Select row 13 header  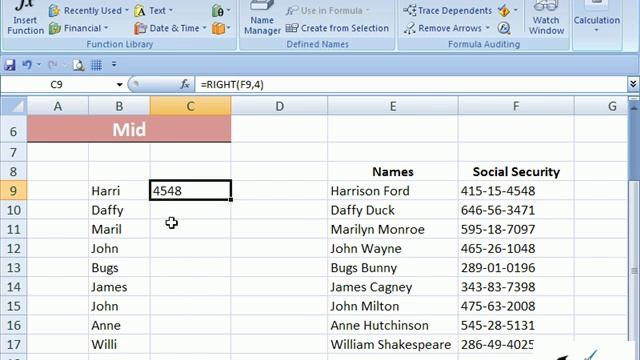13,268
